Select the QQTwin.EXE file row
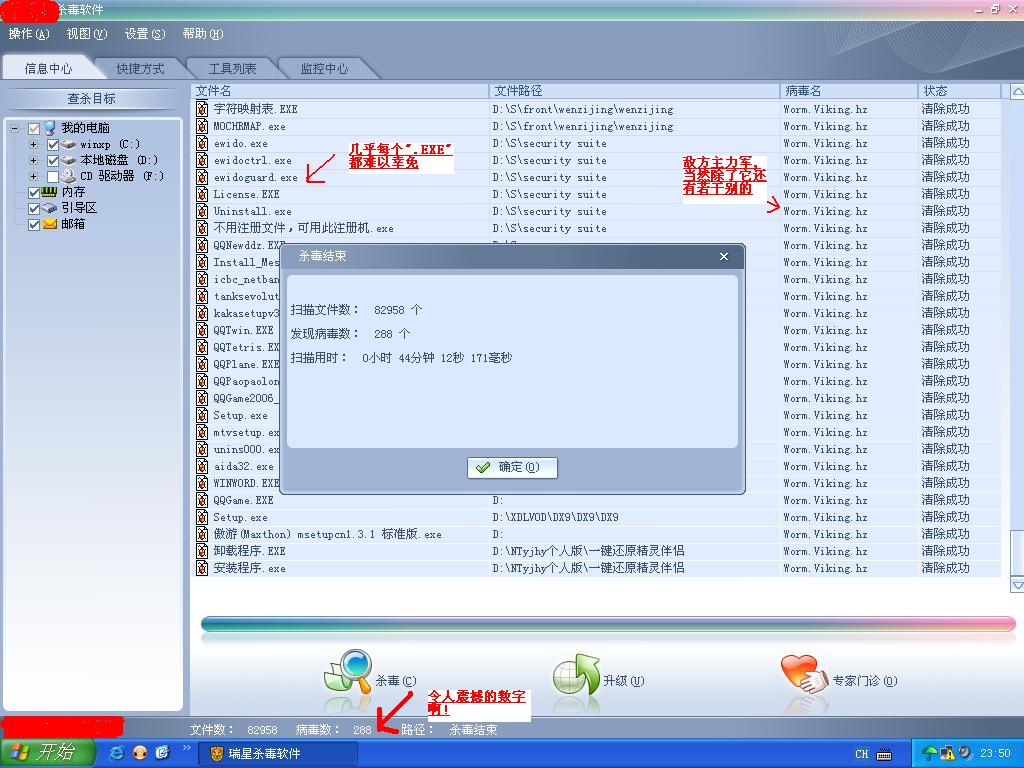 [x=598, y=330]
